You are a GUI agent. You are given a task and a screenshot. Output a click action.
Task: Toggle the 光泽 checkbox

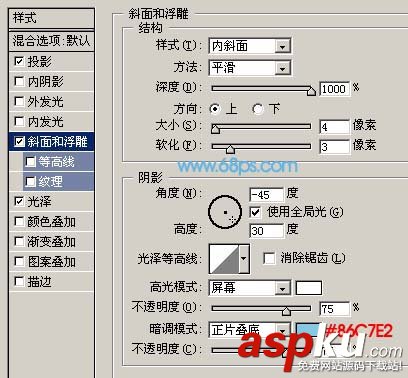[x=19, y=201]
